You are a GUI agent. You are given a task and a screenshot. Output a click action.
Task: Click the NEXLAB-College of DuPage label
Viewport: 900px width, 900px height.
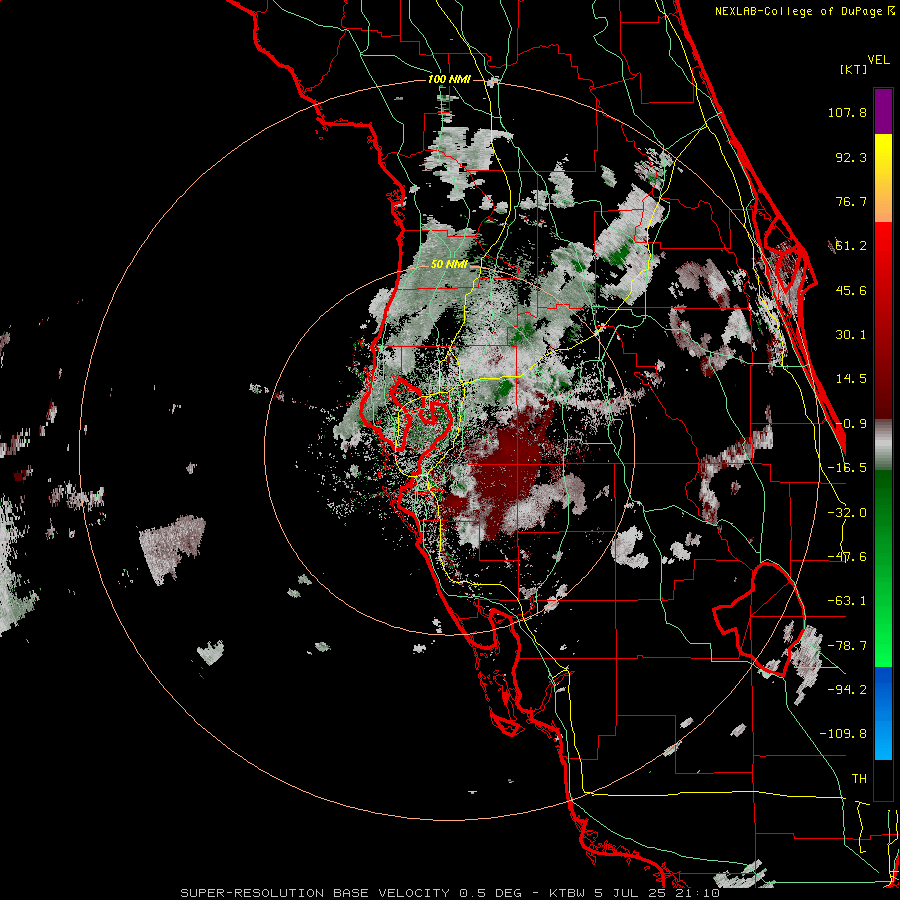point(804,11)
